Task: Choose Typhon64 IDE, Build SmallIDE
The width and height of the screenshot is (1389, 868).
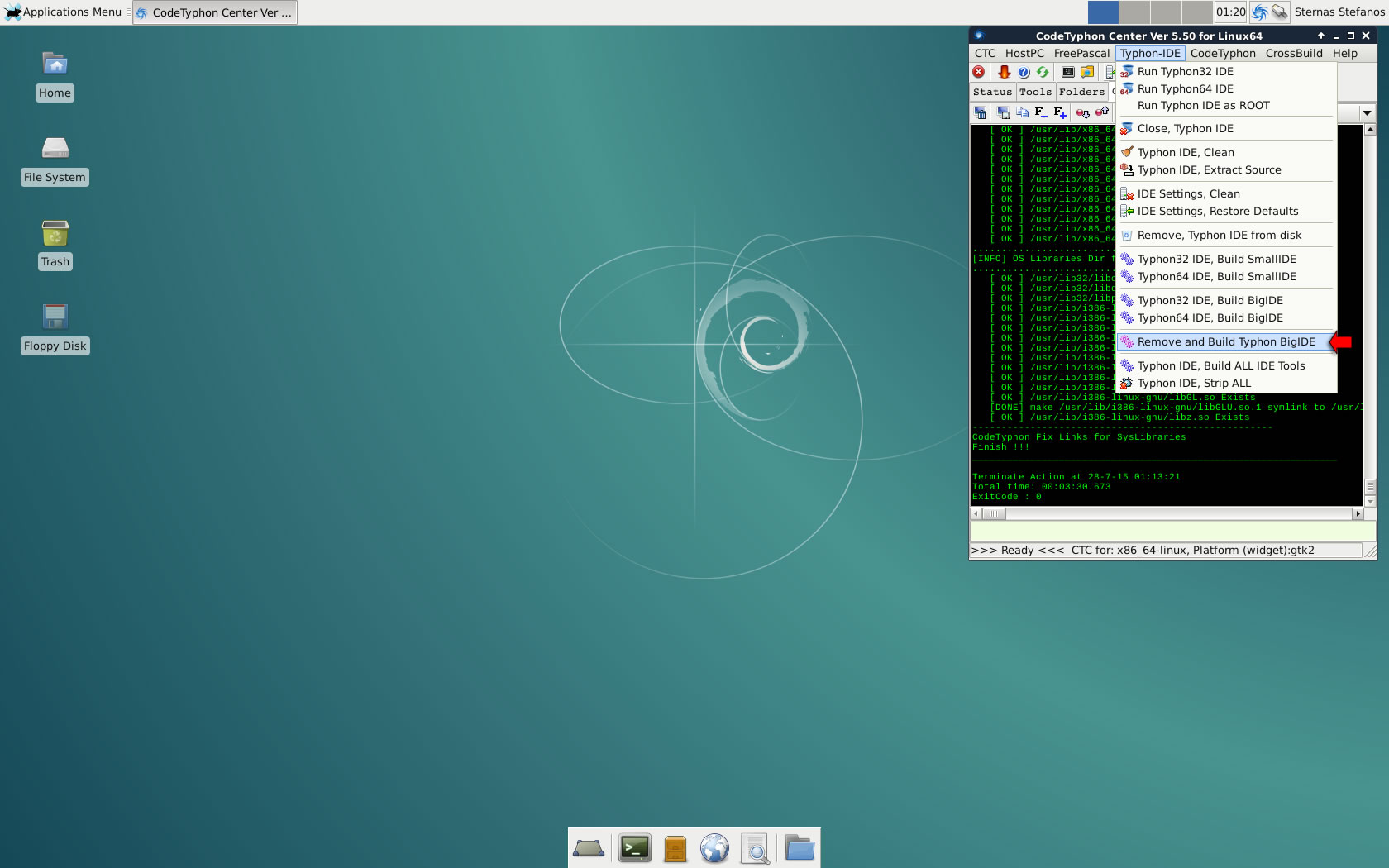Action: point(1226,276)
